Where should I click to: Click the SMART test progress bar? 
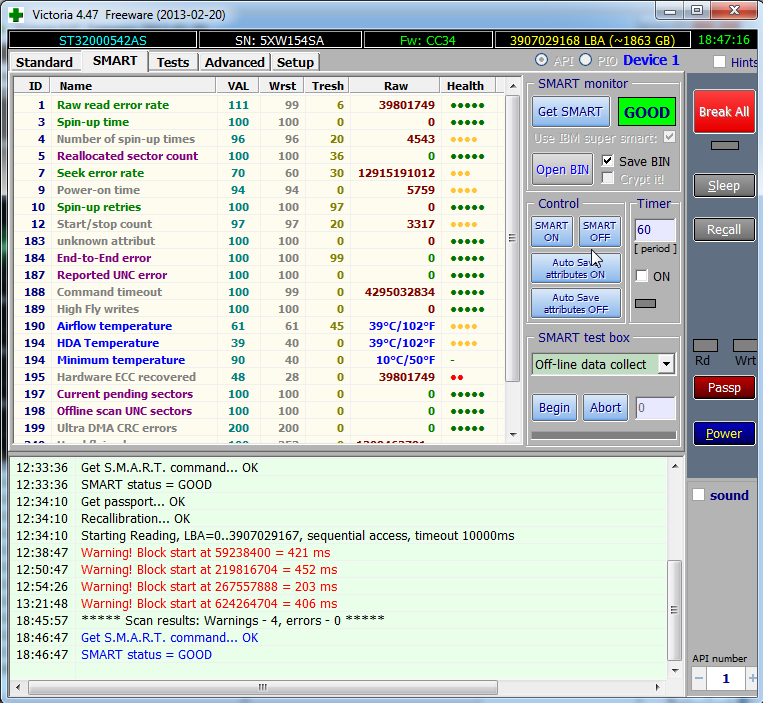pos(603,435)
